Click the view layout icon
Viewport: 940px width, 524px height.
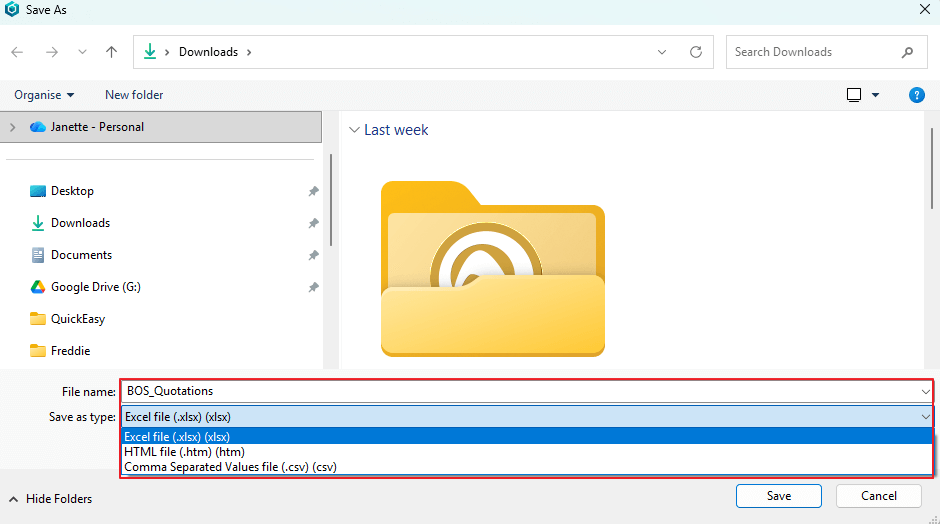coord(854,95)
